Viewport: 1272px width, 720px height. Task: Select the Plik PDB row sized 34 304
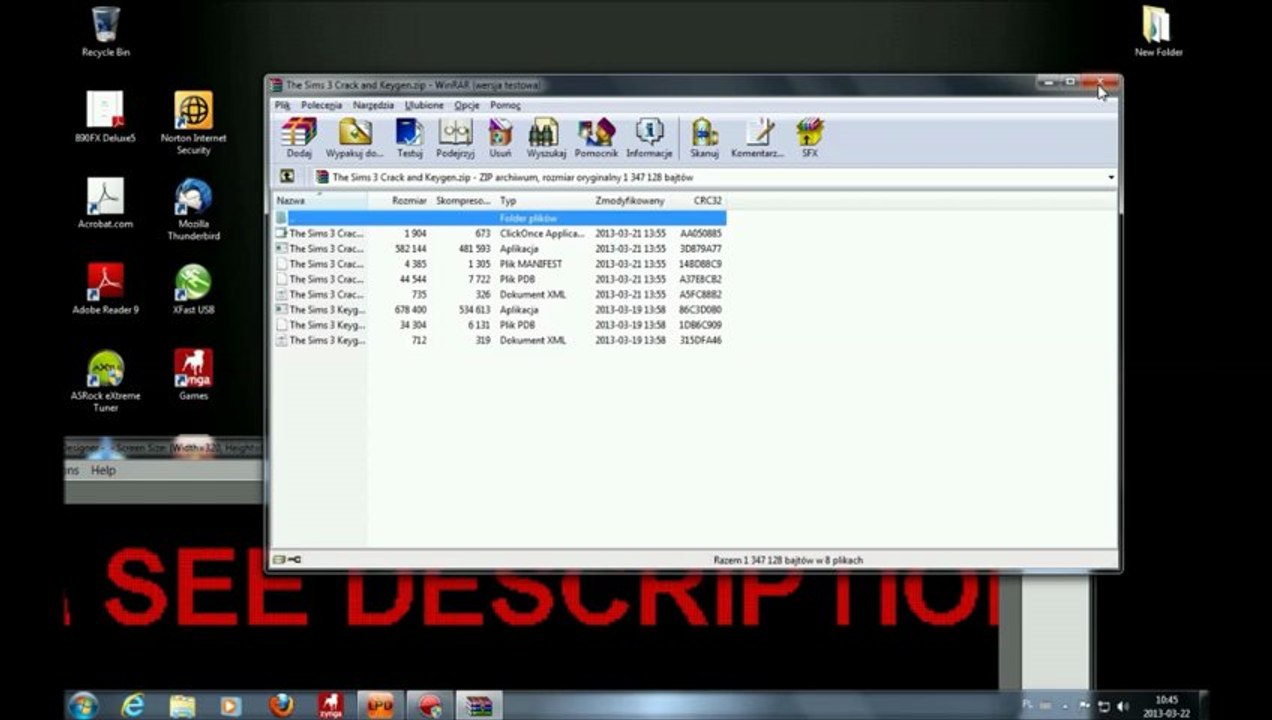click(x=499, y=325)
